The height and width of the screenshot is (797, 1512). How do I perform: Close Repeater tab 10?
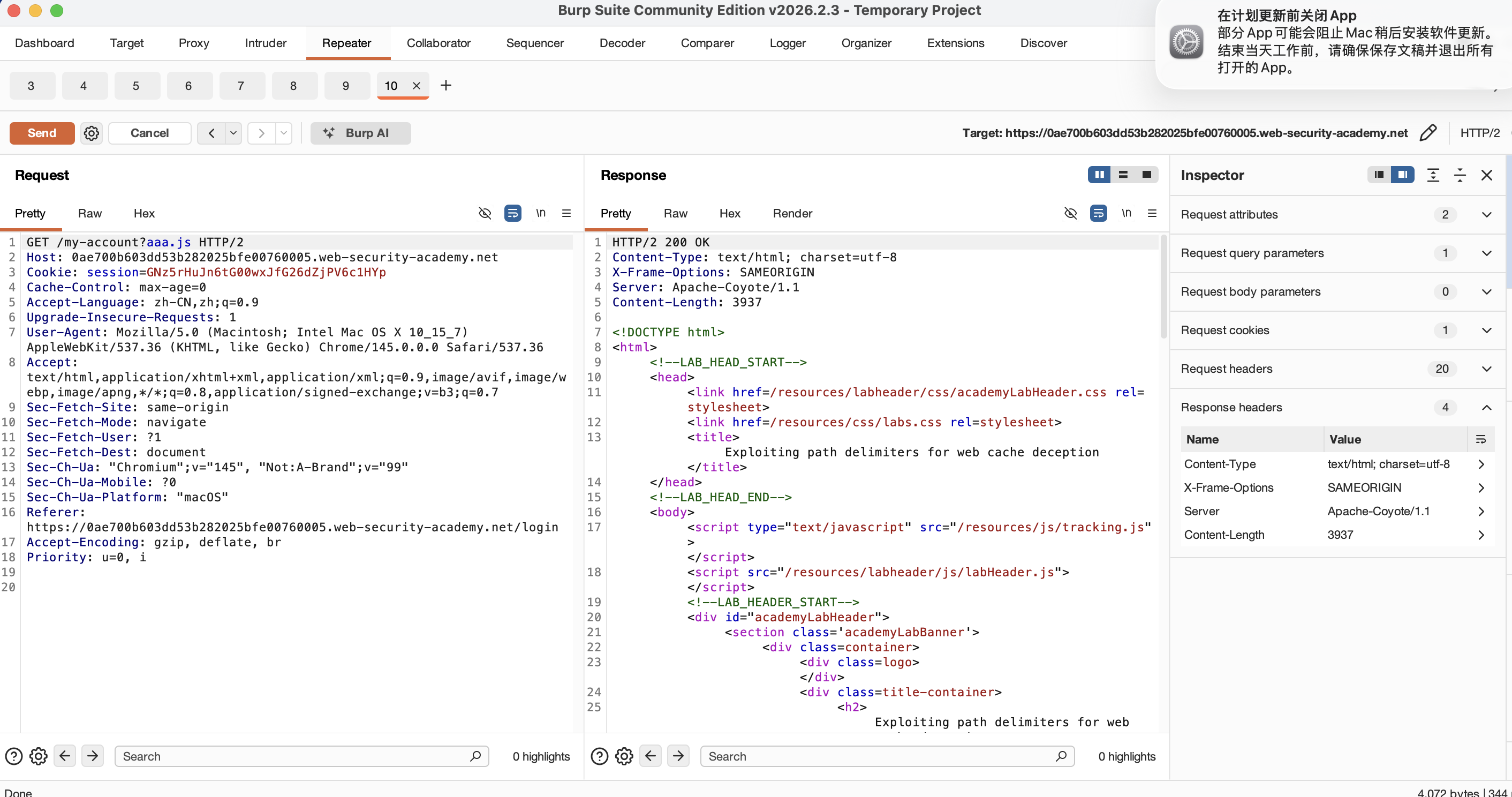(417, 86)
